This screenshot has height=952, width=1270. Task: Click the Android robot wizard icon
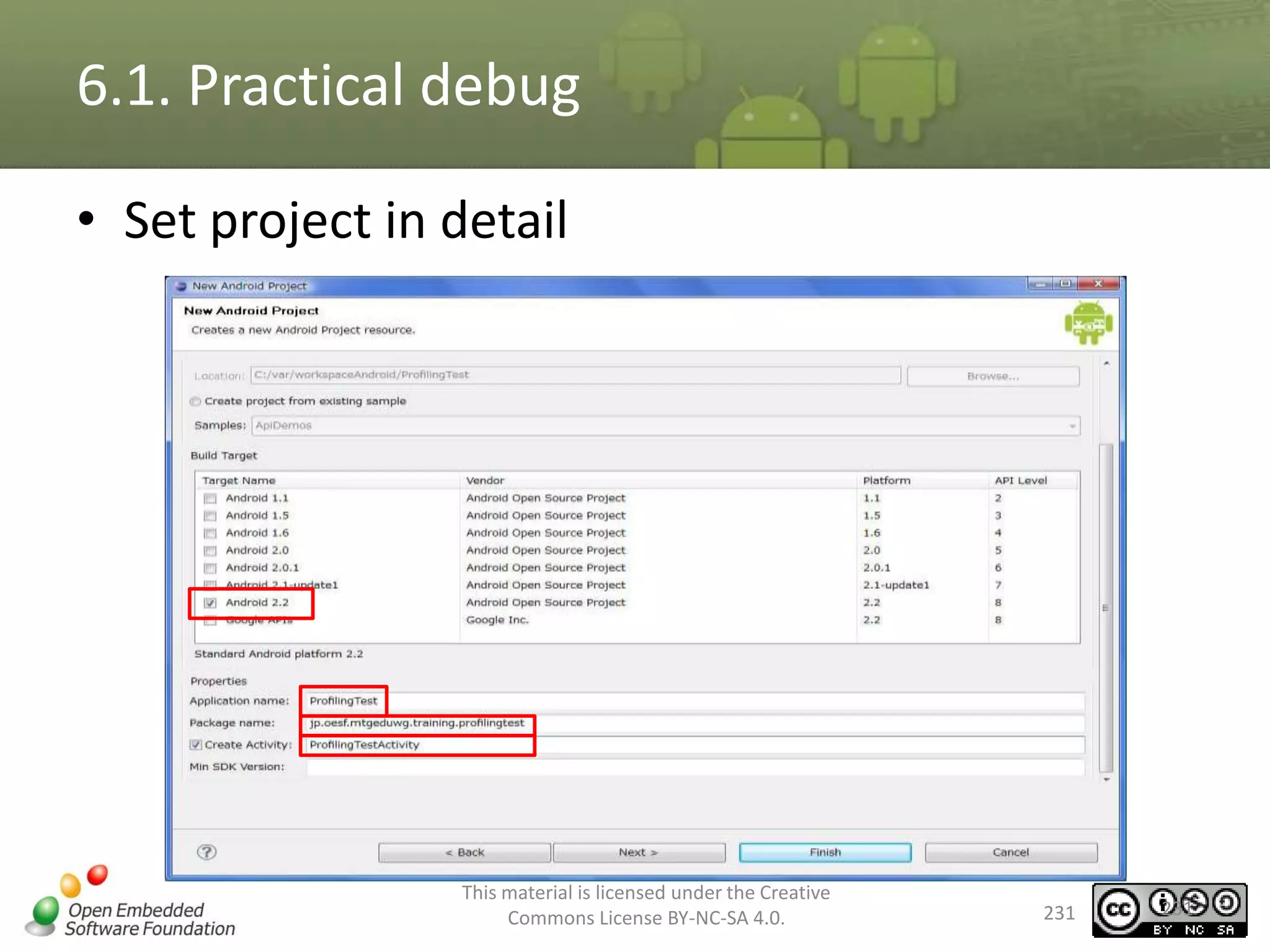1088,323
